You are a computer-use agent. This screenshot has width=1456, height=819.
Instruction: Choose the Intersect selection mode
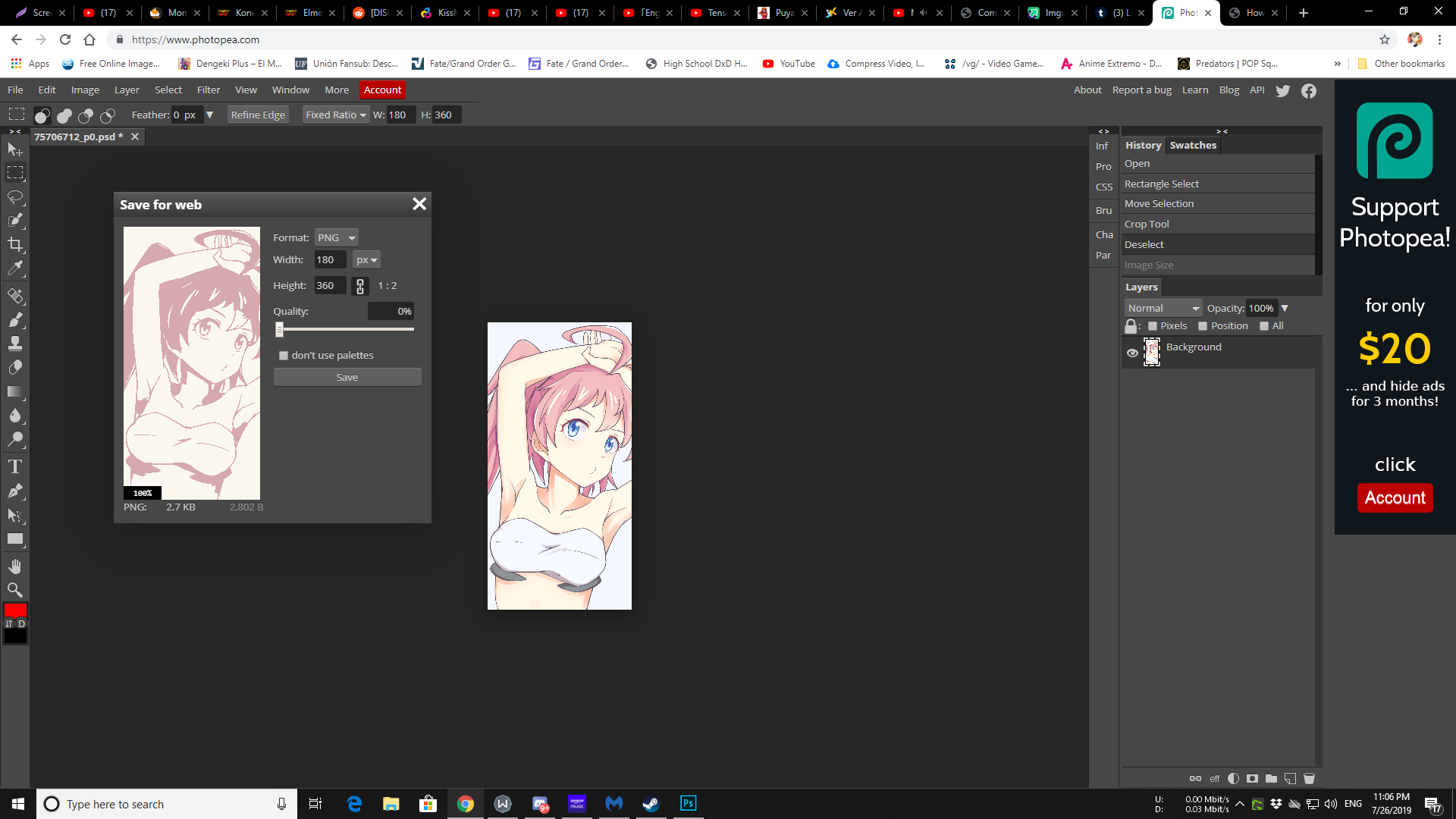108,115
